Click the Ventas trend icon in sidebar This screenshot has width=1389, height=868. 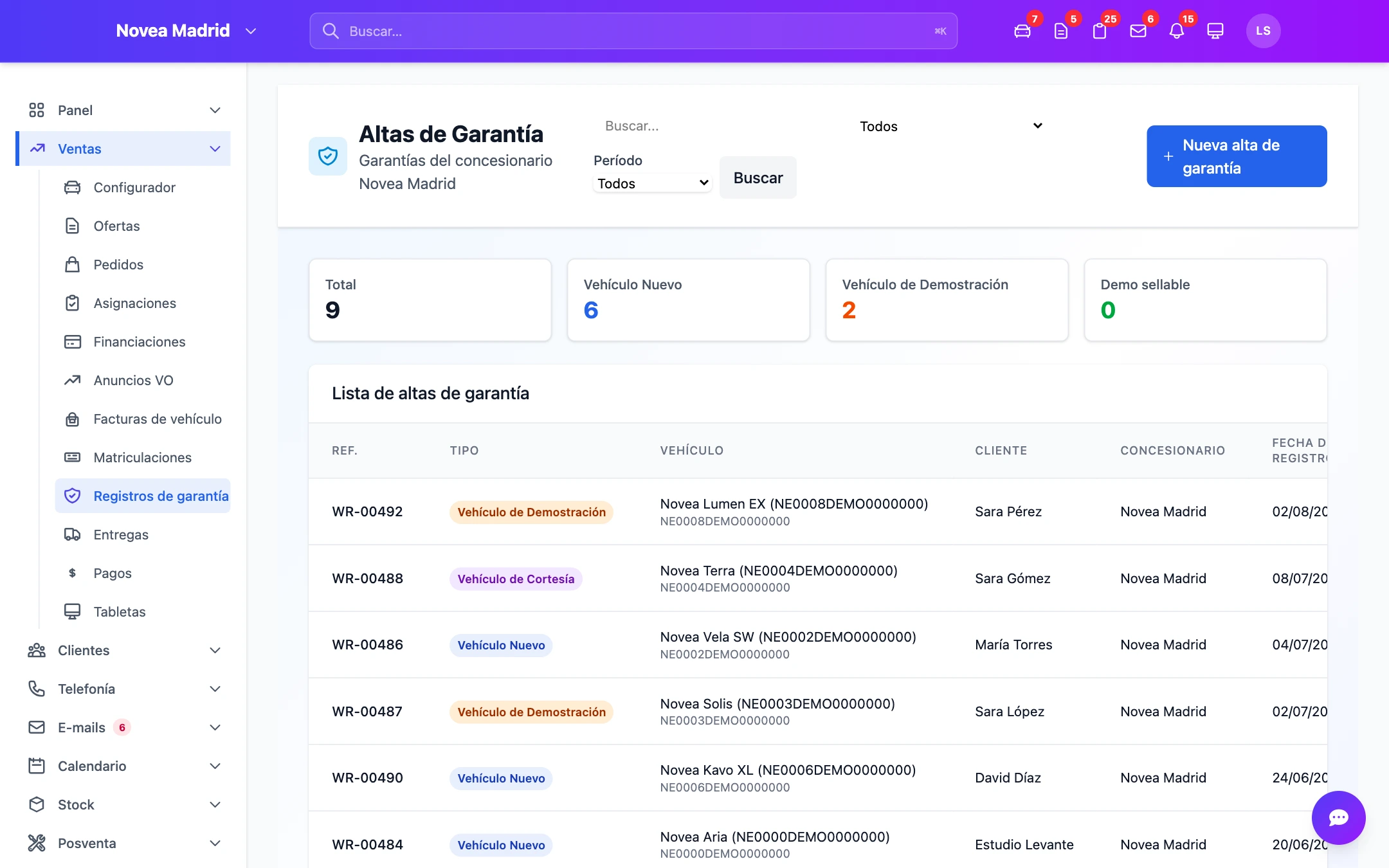point(37,149)
